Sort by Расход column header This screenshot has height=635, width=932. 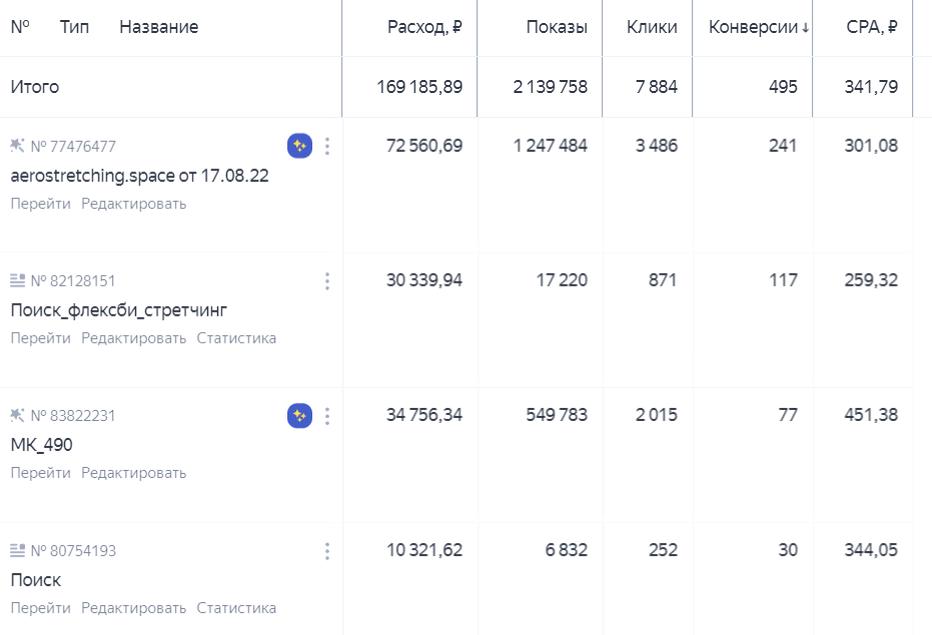coord(424,27)
